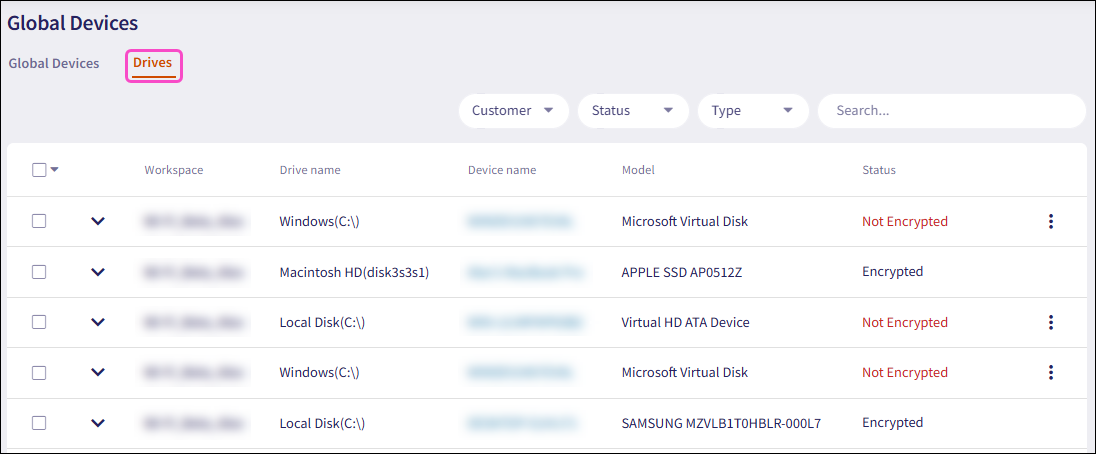
Task: Select the Macintosh HD(disk3s3s1) row checkbox
Action: click(39, 272)
